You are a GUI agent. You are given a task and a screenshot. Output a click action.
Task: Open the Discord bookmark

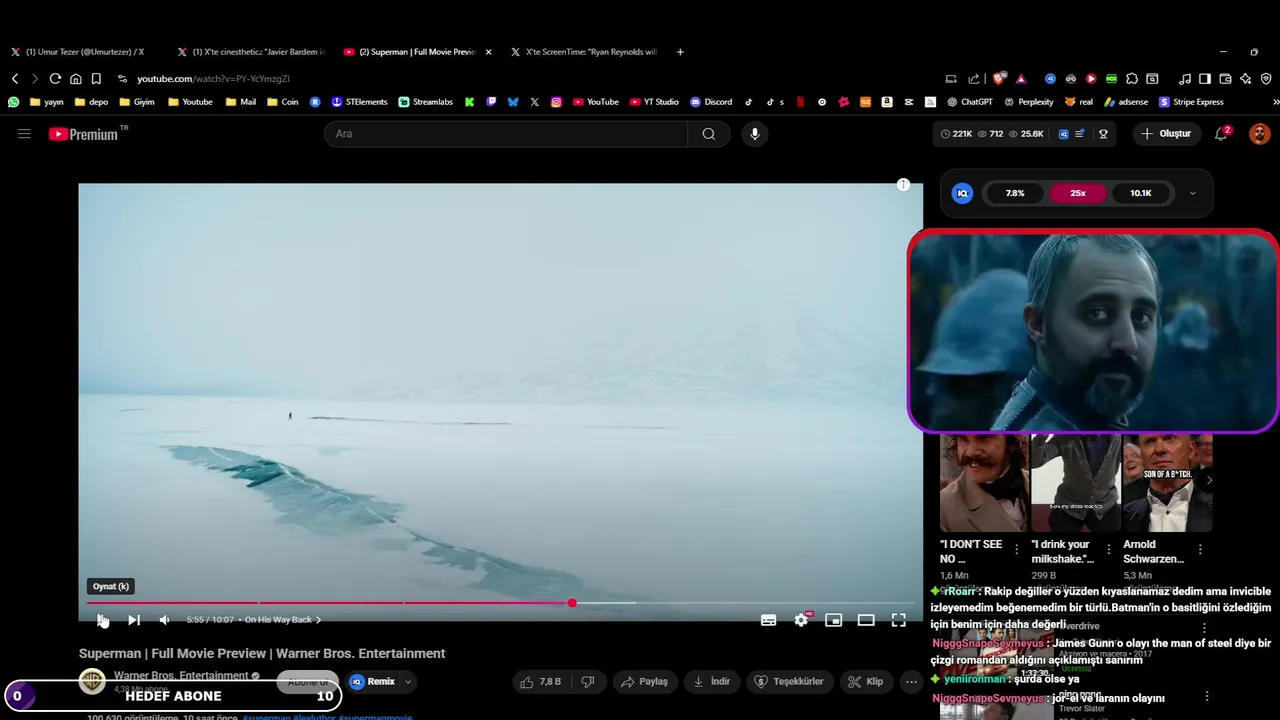(711, 102)
